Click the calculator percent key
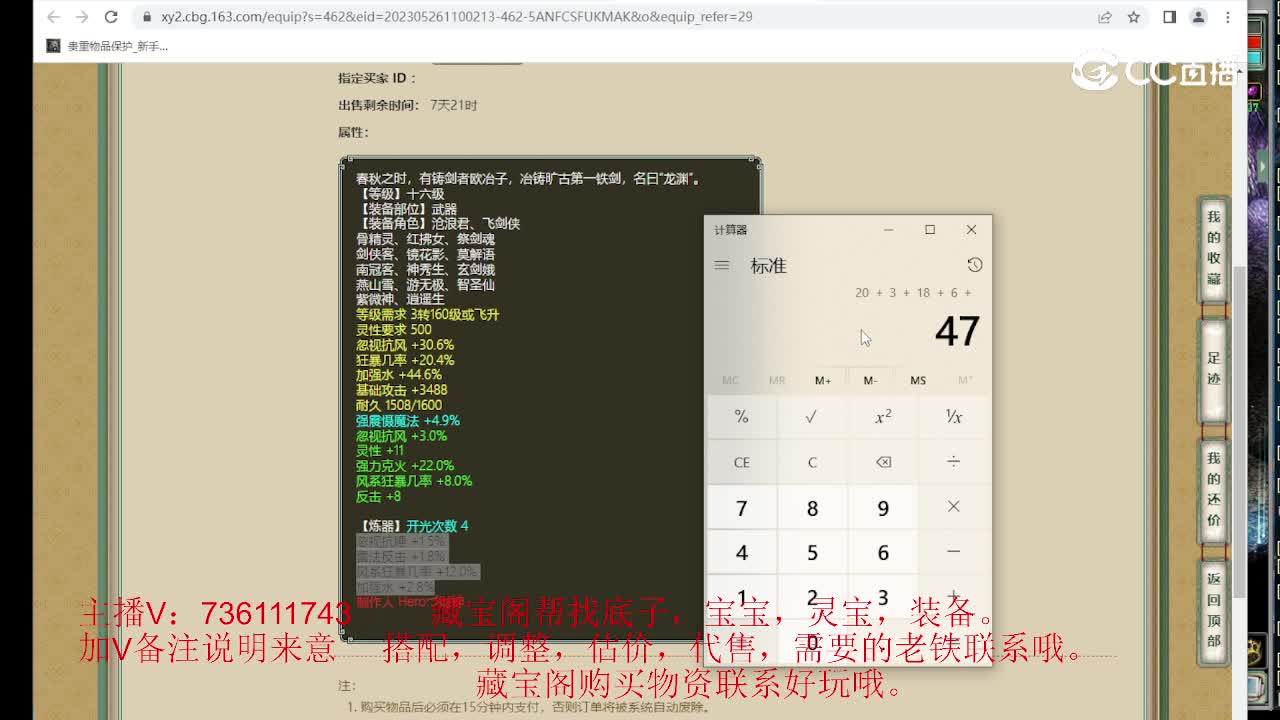Image resolution: width=1280 pixels, height=720 pixels. (x=741, y=417)
